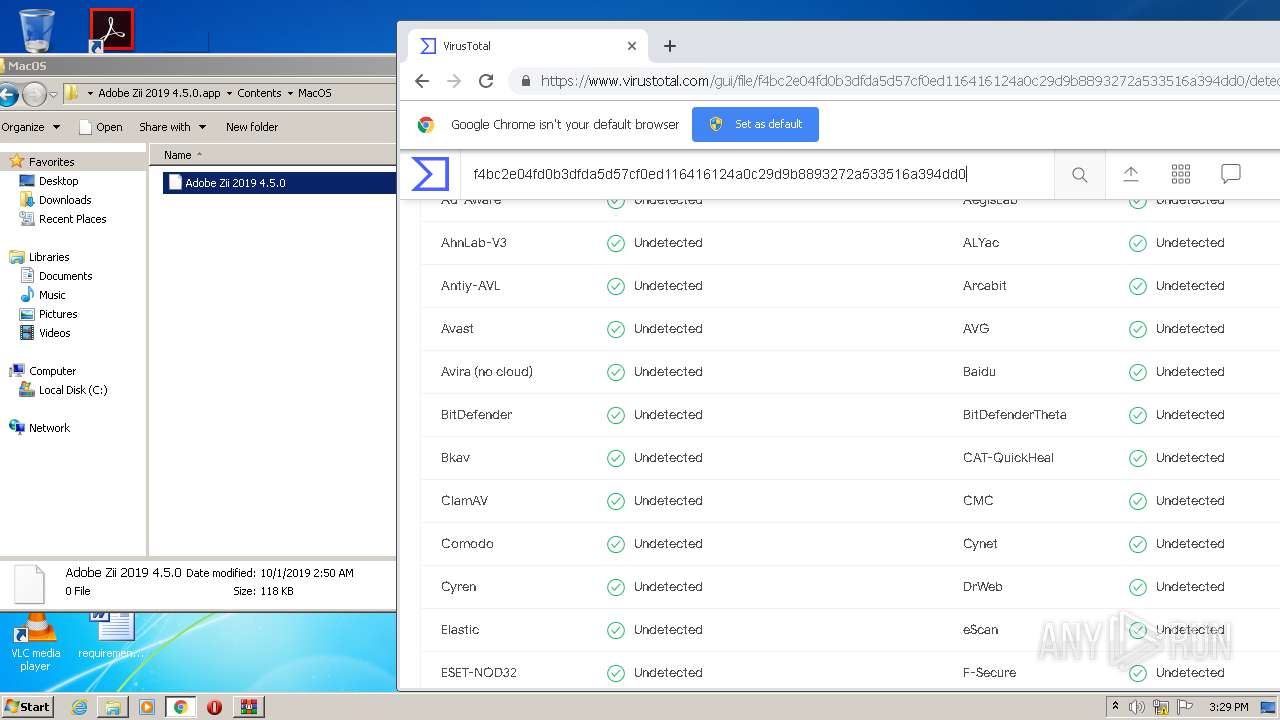Click Open in Explorer toolbar
Screen dimensions: 1280x720
[x=101, y=127]
